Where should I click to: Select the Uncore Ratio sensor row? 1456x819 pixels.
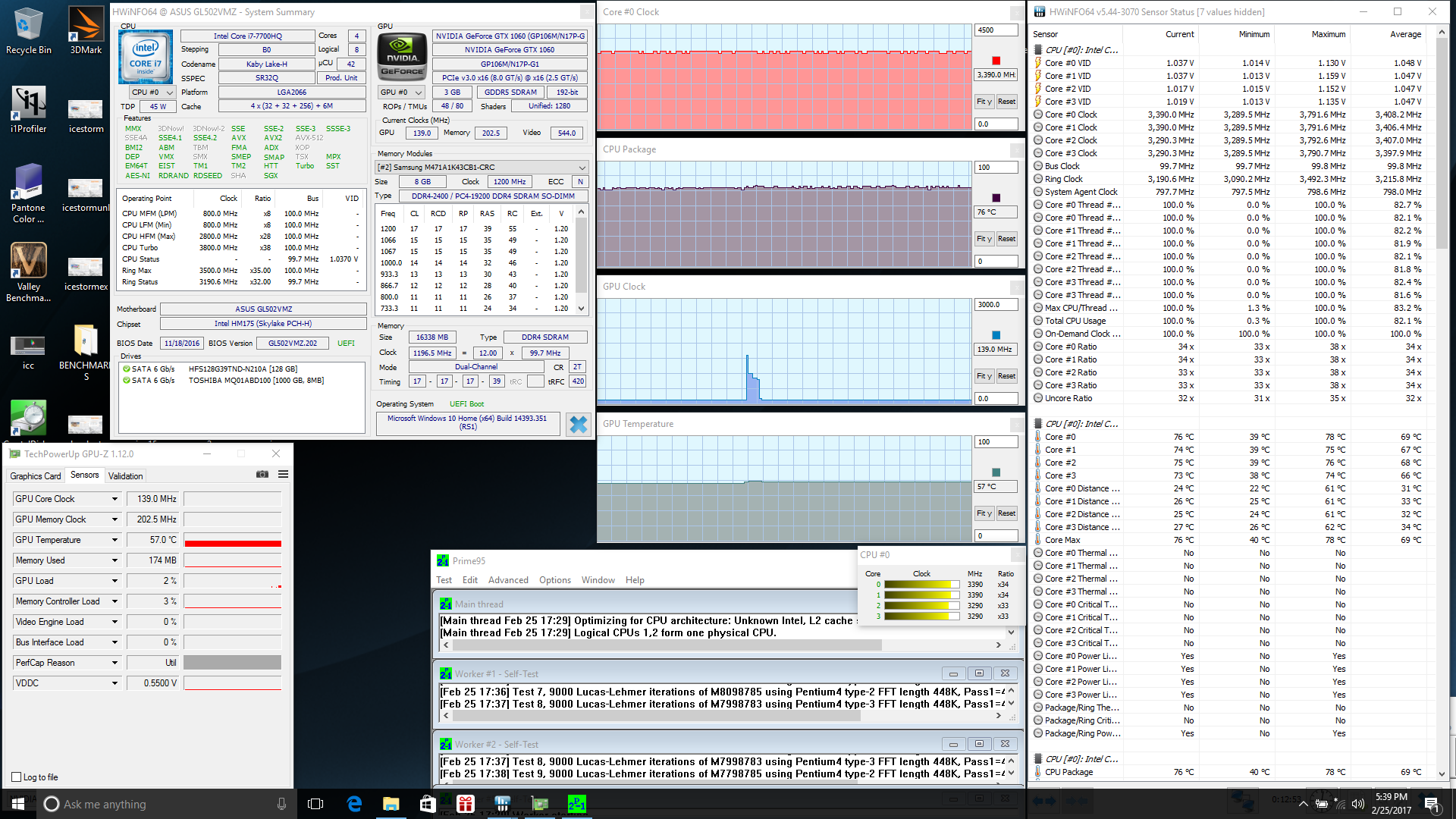click(1228, 398)
